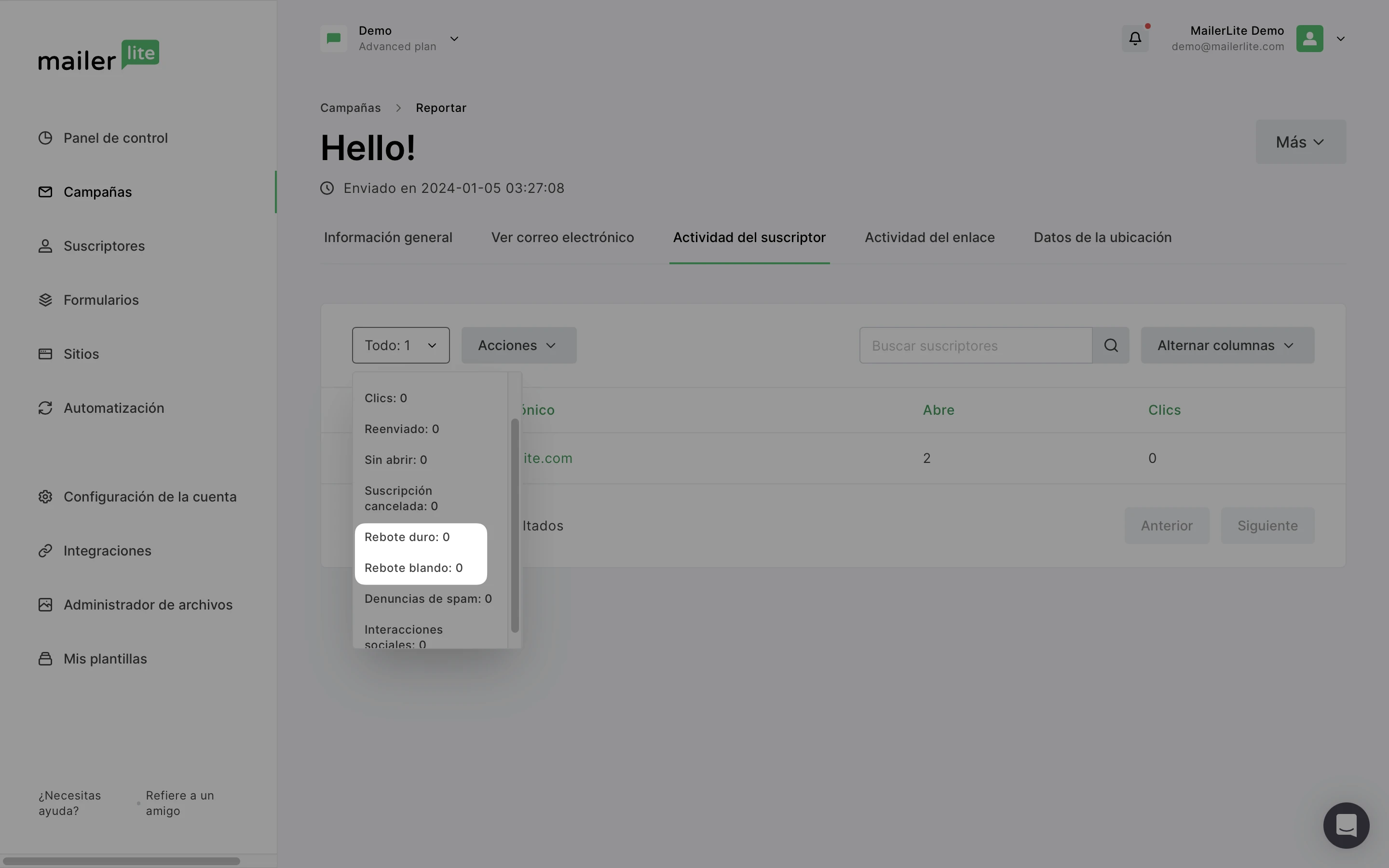Expand the Alternar columnas dropdown

pyautogui.click(x=1227, y=345)
